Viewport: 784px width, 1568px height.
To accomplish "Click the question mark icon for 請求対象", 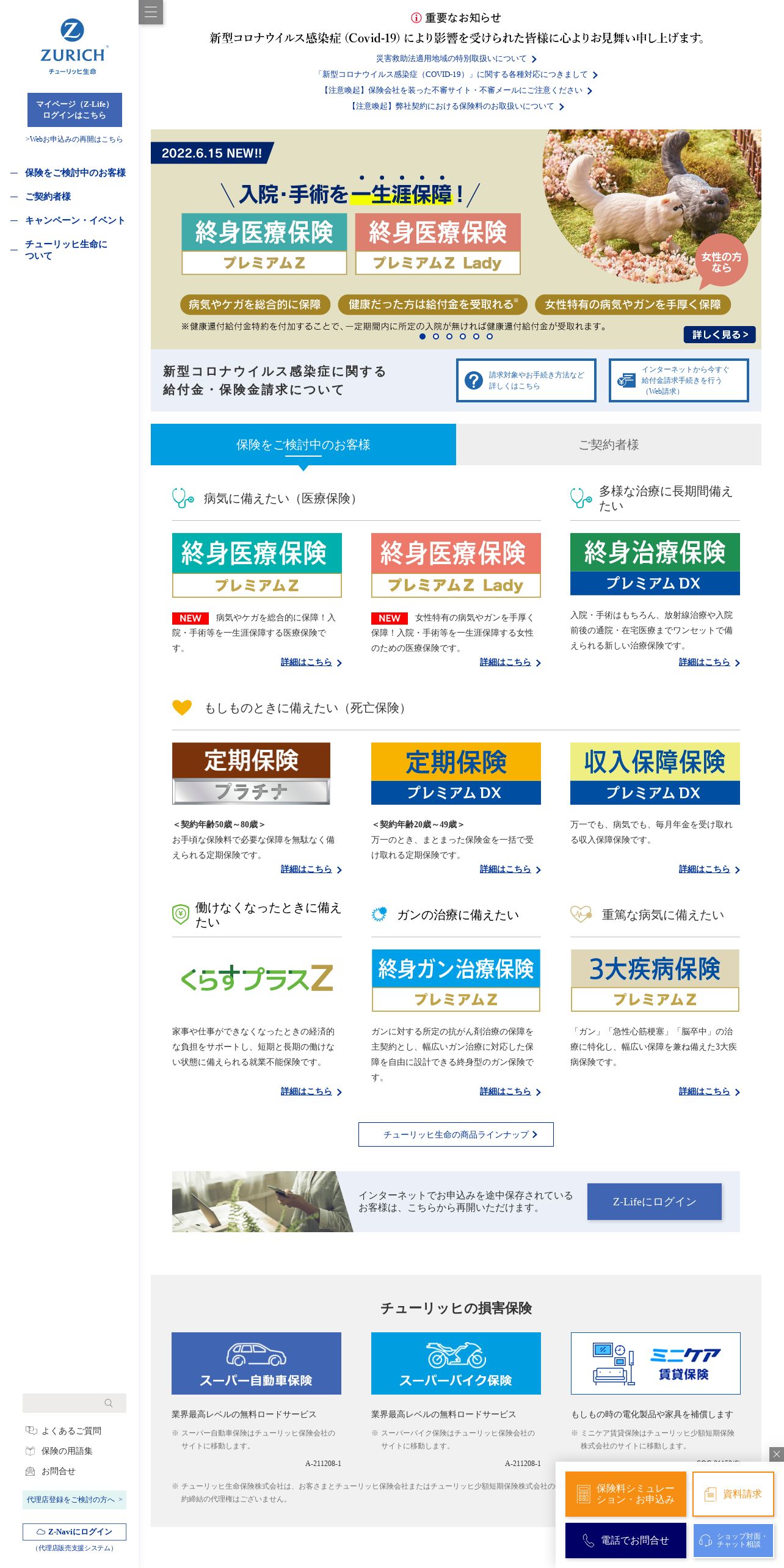I will coord(473,380).
